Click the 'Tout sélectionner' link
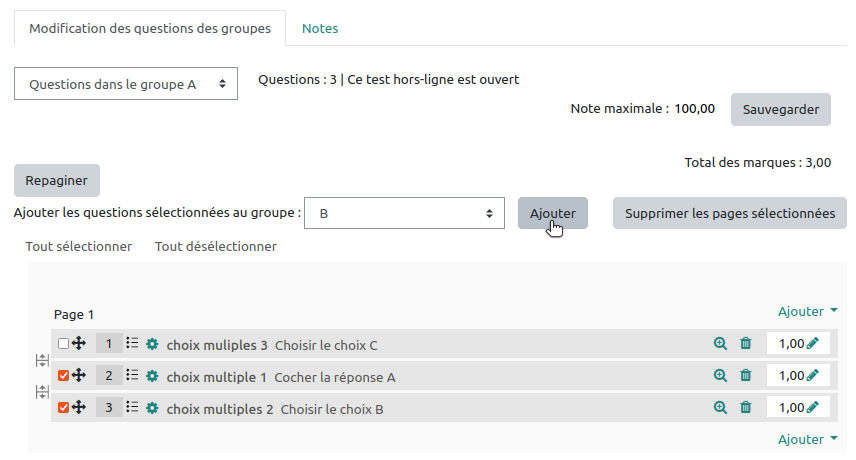Screen dimensions: 856x460 [79, 246]
